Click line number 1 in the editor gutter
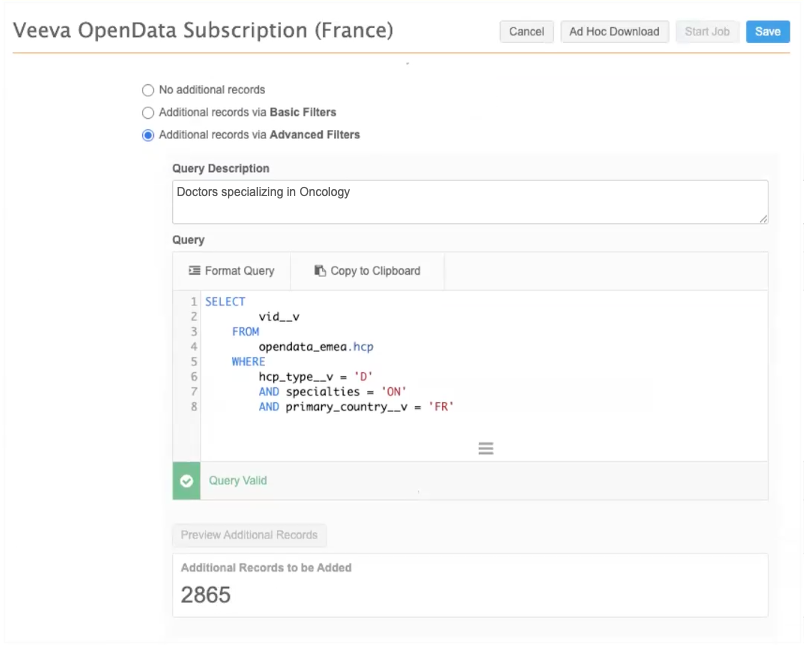 point(194,301)
